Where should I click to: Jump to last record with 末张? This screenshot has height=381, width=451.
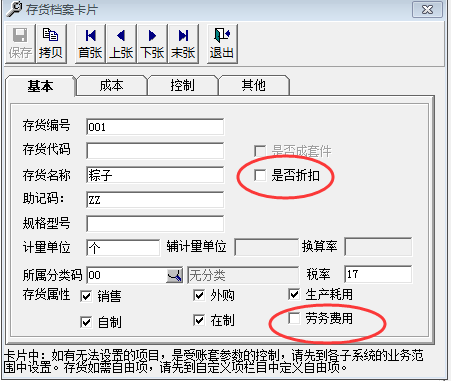coord(183,44)
